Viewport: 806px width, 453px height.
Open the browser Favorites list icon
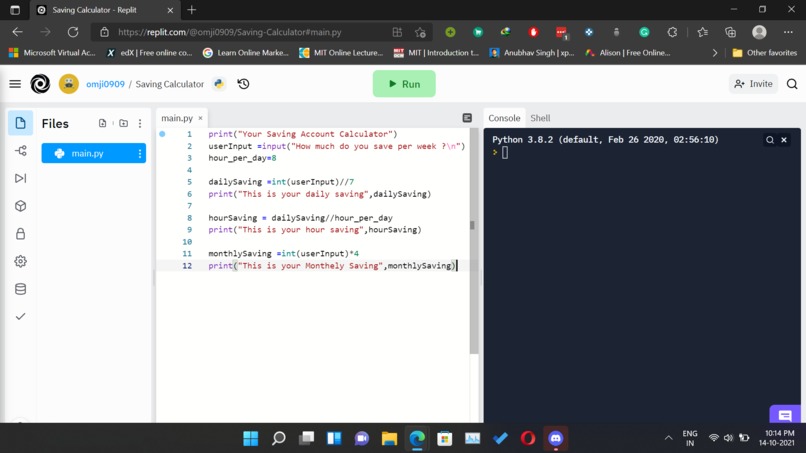click(x=703, y=32)
